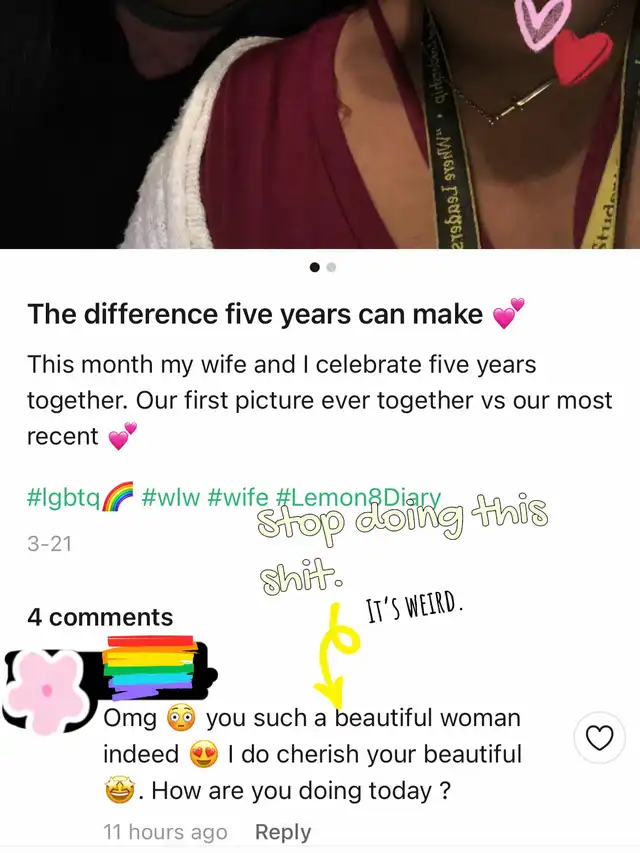Switch to the second photo via the gray carousel dot
The width and height of the screenshot is (640, 853).
(x=331, y=267)
